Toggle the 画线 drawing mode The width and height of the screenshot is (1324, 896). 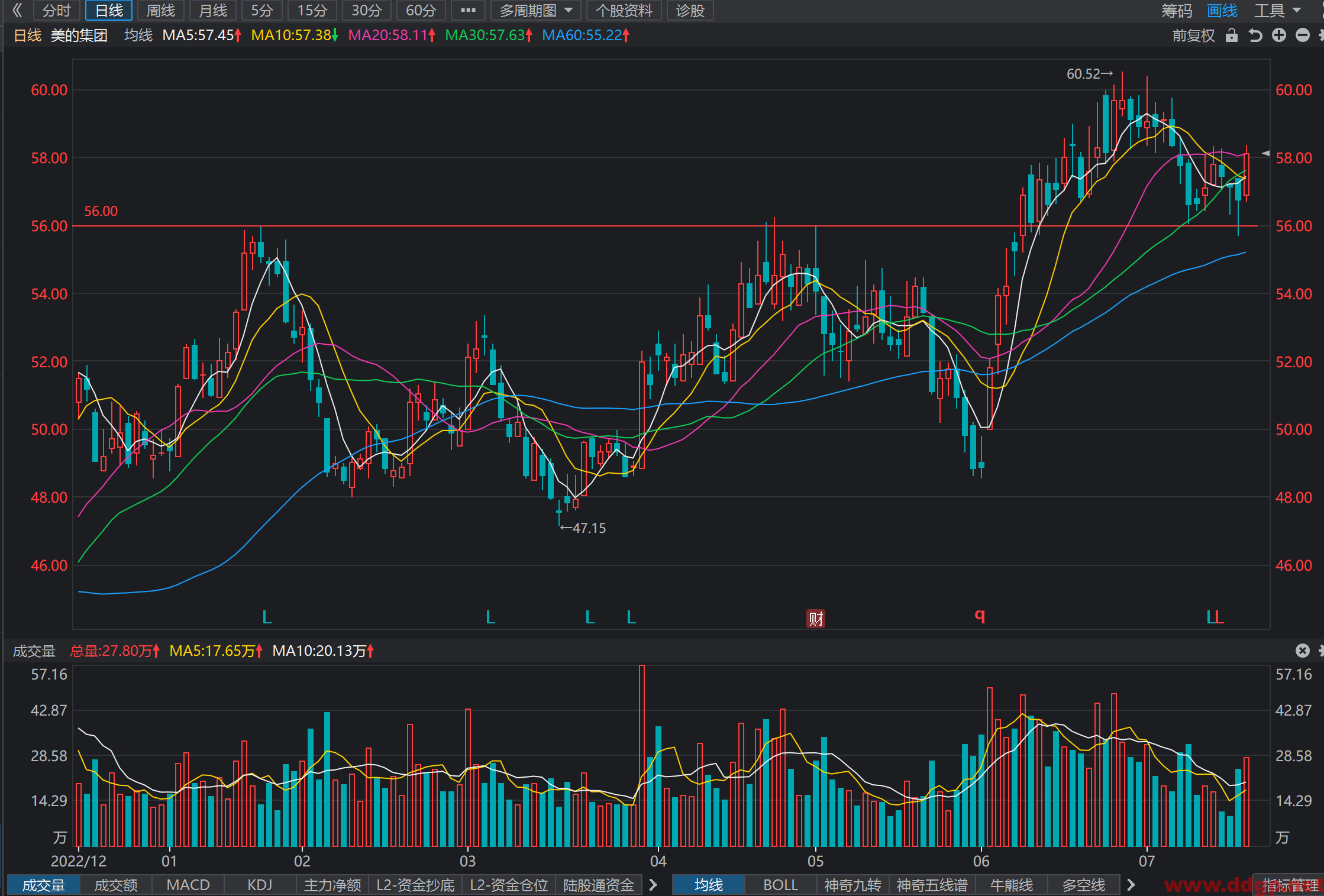click(1222, 11)
